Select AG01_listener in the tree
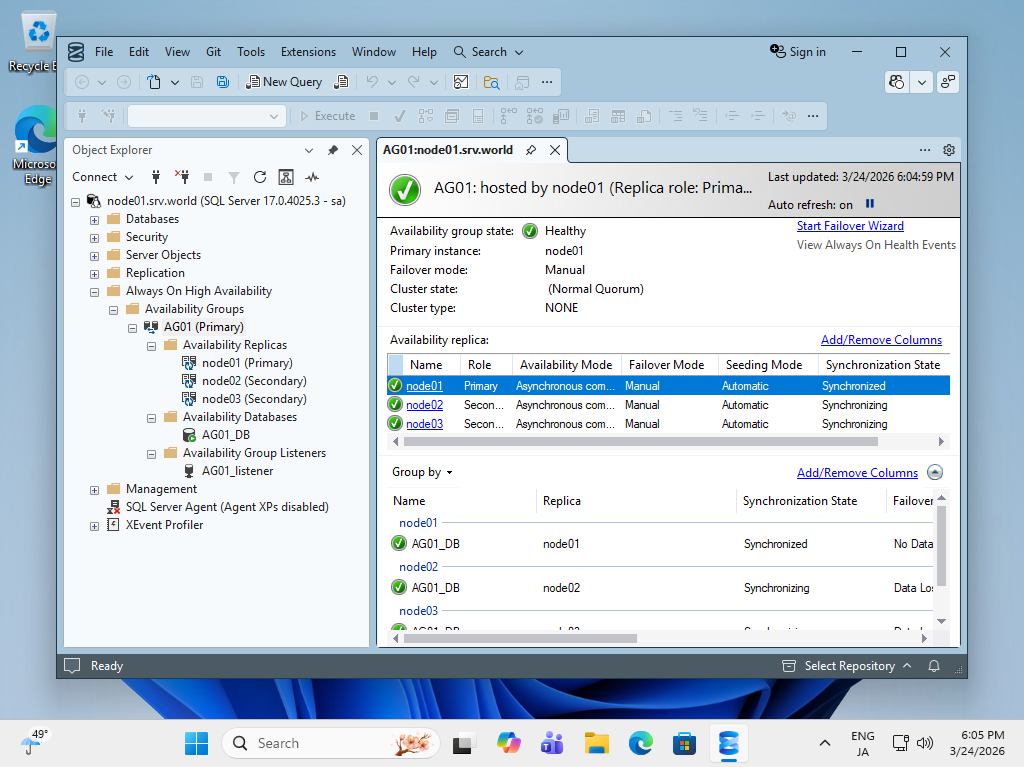1024x767 pixels. point(237,470)
